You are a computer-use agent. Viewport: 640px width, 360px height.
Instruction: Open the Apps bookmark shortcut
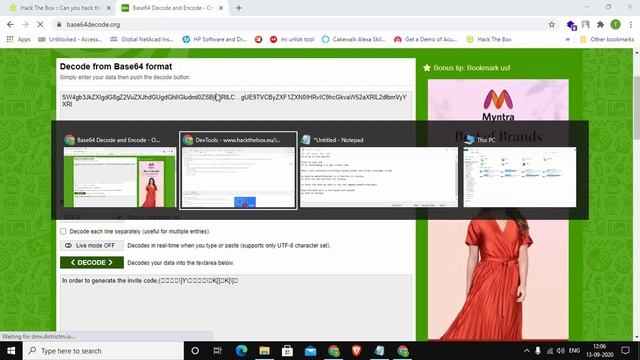click(19, 39)
